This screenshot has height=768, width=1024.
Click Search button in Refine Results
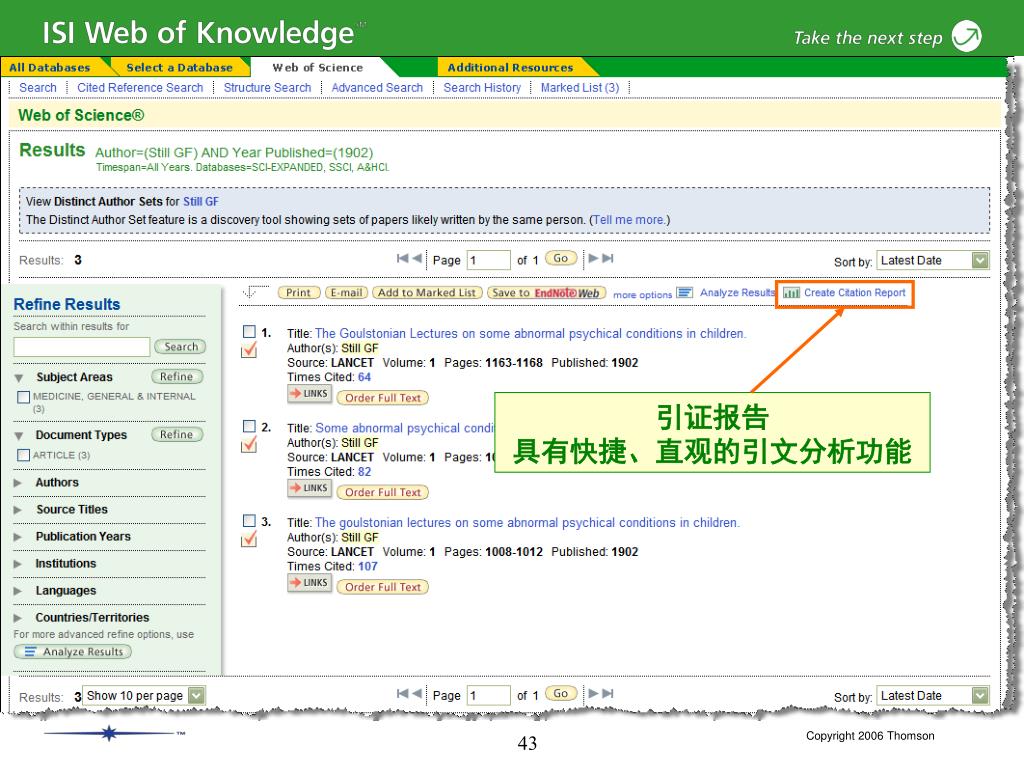[x=181, y=347]
